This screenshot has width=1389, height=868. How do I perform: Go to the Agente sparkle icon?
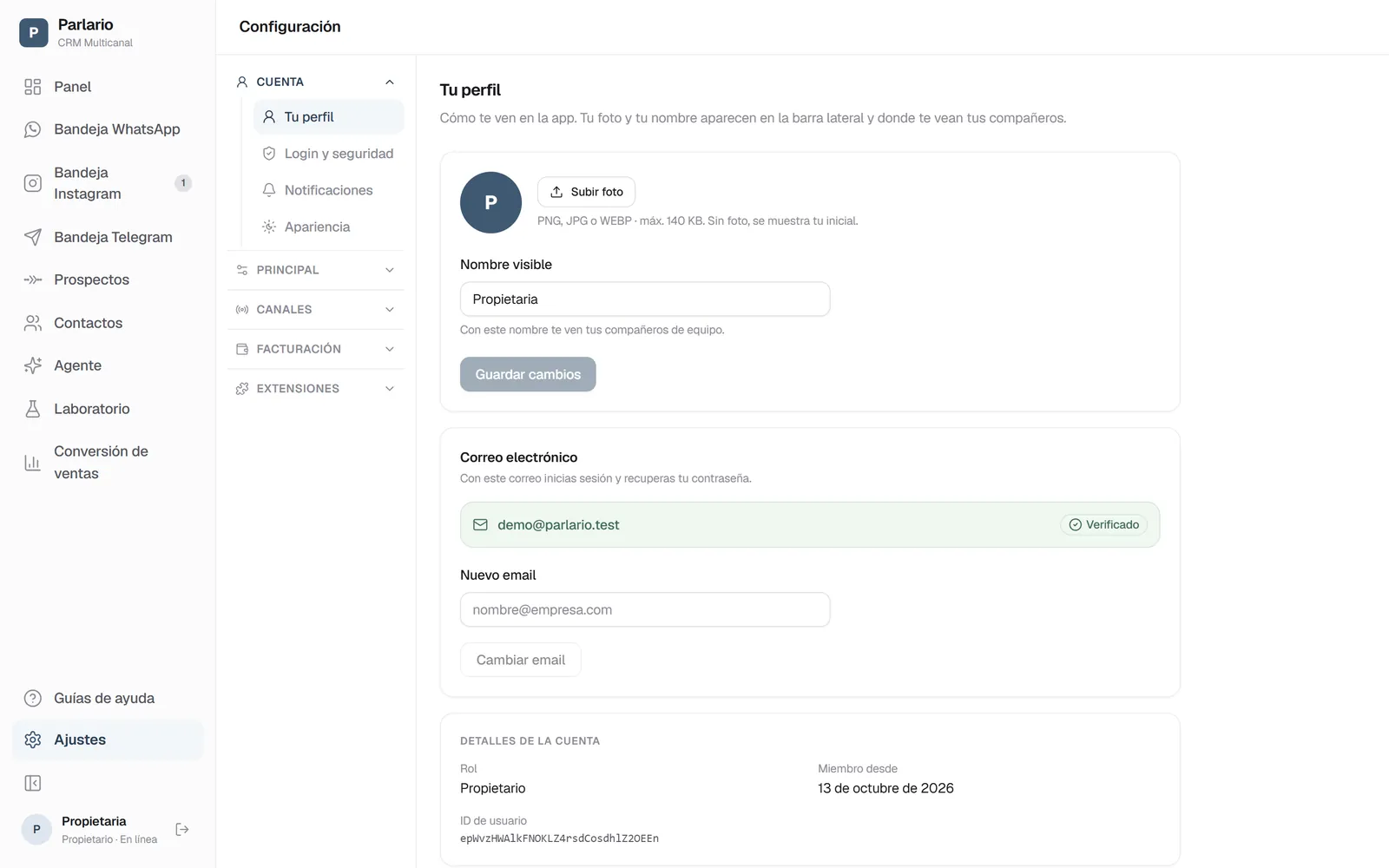[x=33, y=365]
